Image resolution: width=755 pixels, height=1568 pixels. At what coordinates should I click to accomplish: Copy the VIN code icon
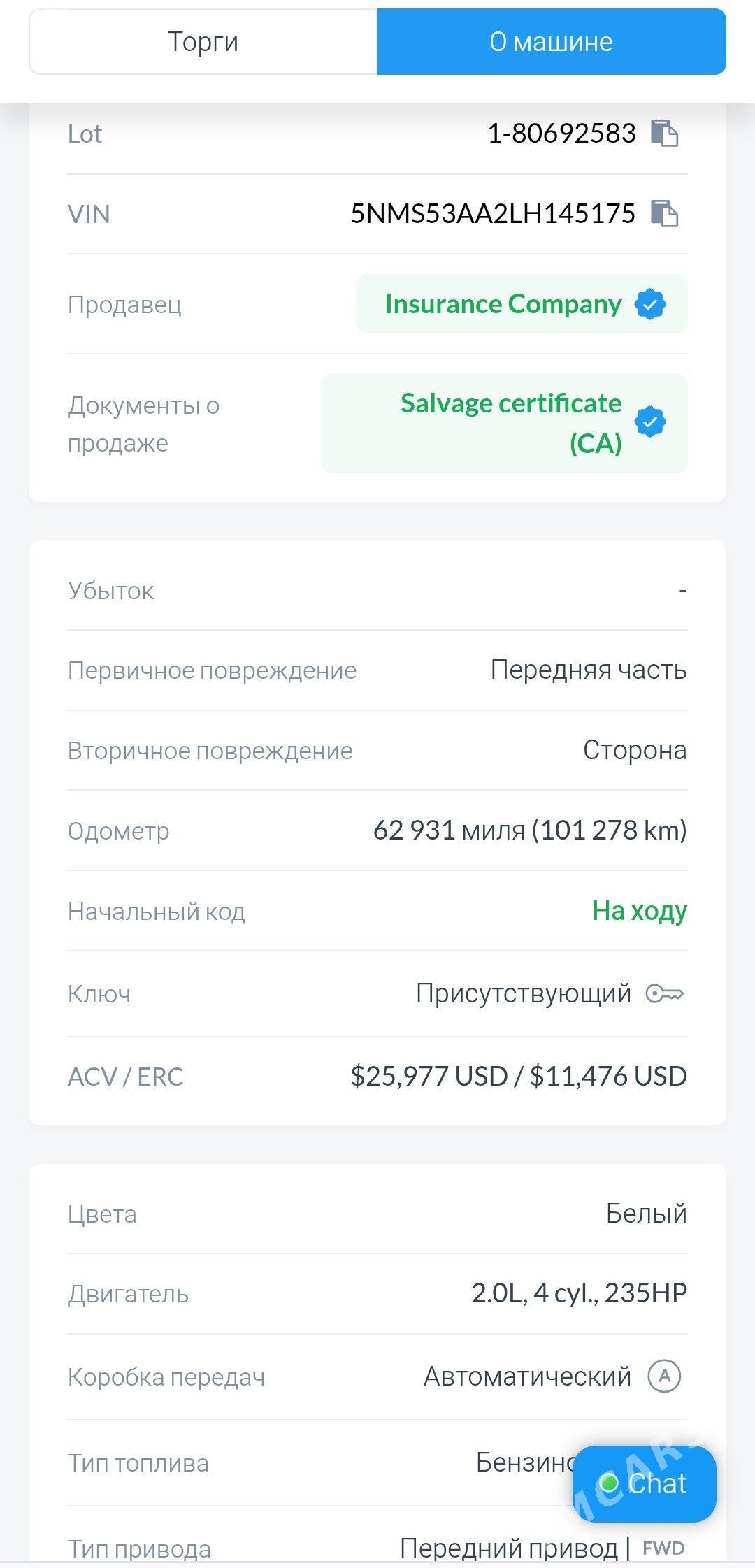(664, 213)
